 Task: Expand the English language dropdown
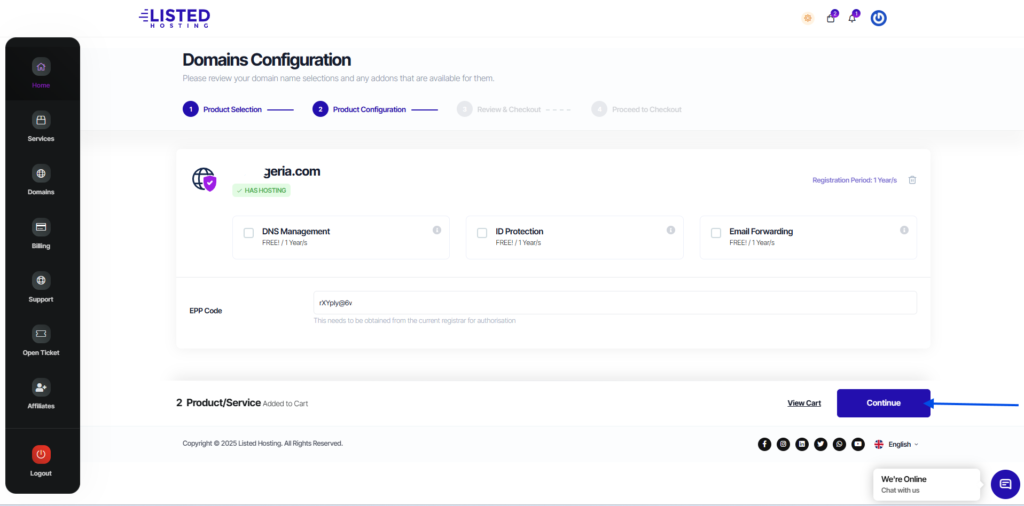coord(896,444)
